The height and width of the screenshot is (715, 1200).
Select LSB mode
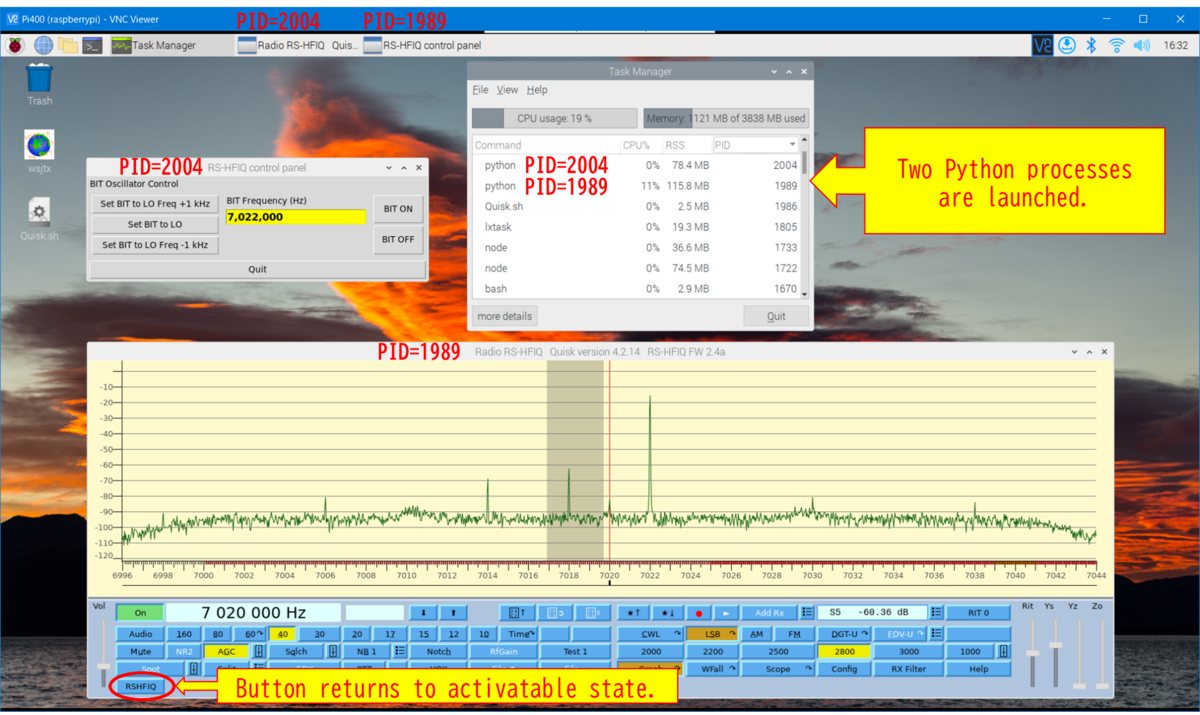coord(712,634)
